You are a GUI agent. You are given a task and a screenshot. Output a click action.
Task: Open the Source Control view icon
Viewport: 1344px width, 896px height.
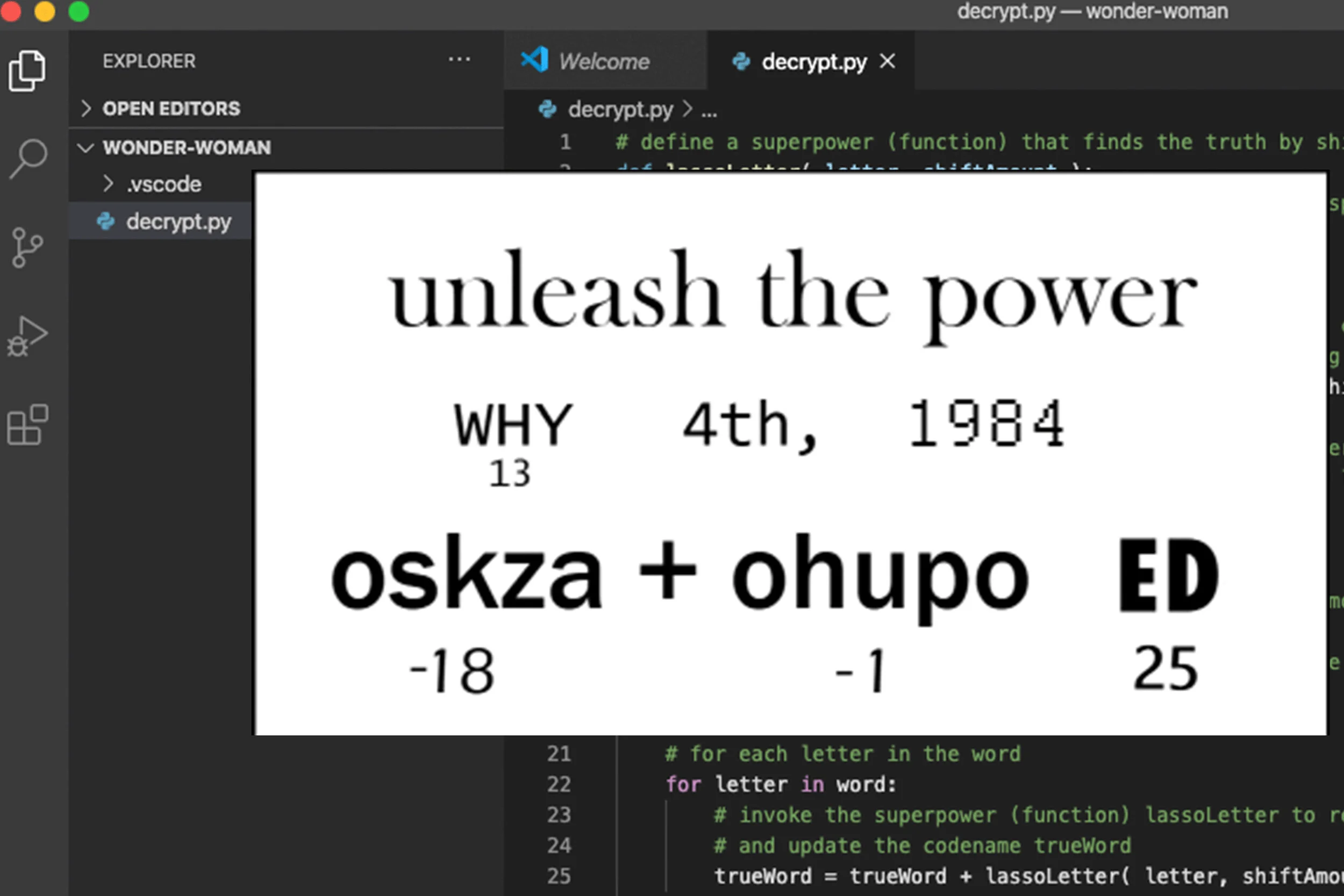tap(27, 247)
